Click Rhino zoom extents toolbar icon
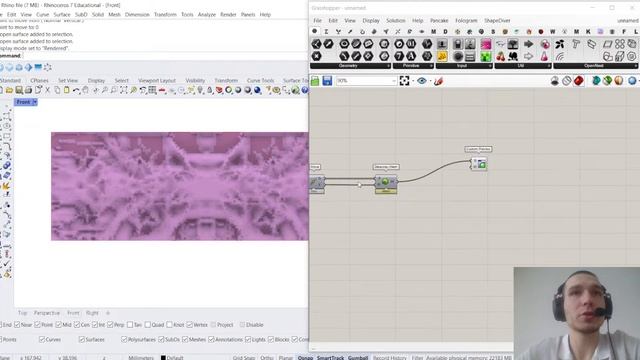640x360 pixels. pos(124,90)
